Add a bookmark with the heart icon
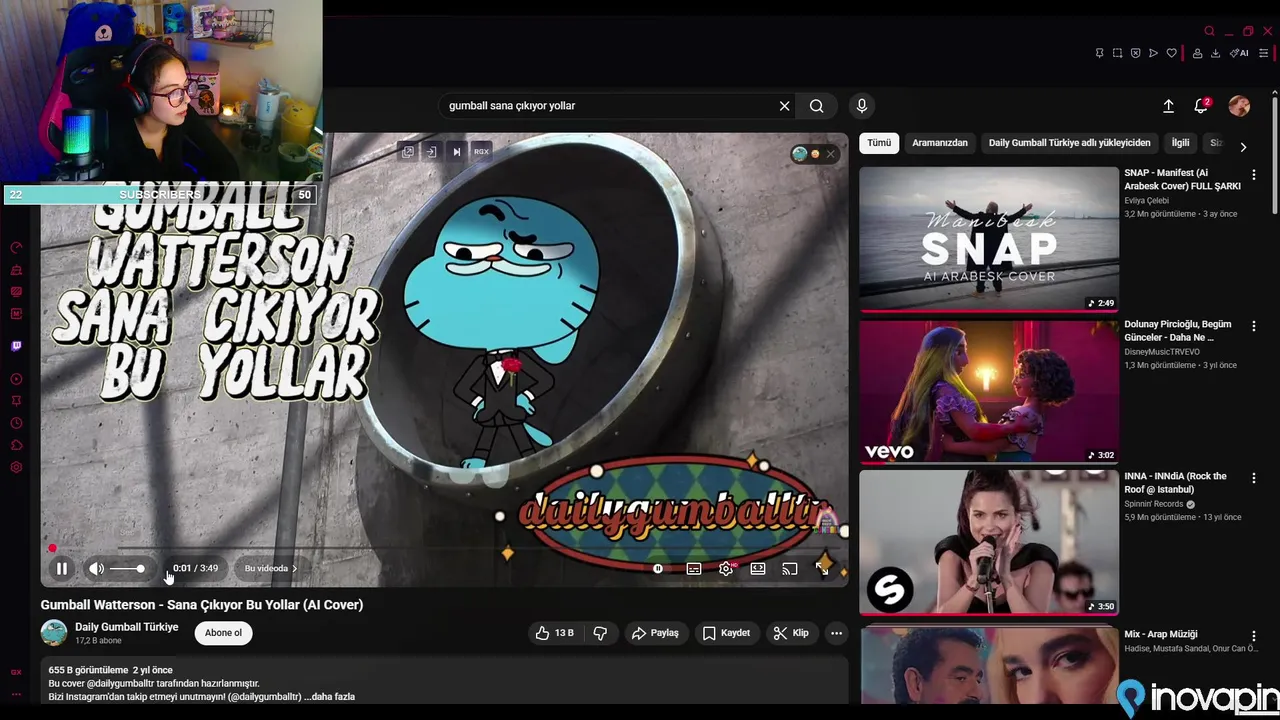The width and height of the screenshot is (1280, 720). (1171, 53)
